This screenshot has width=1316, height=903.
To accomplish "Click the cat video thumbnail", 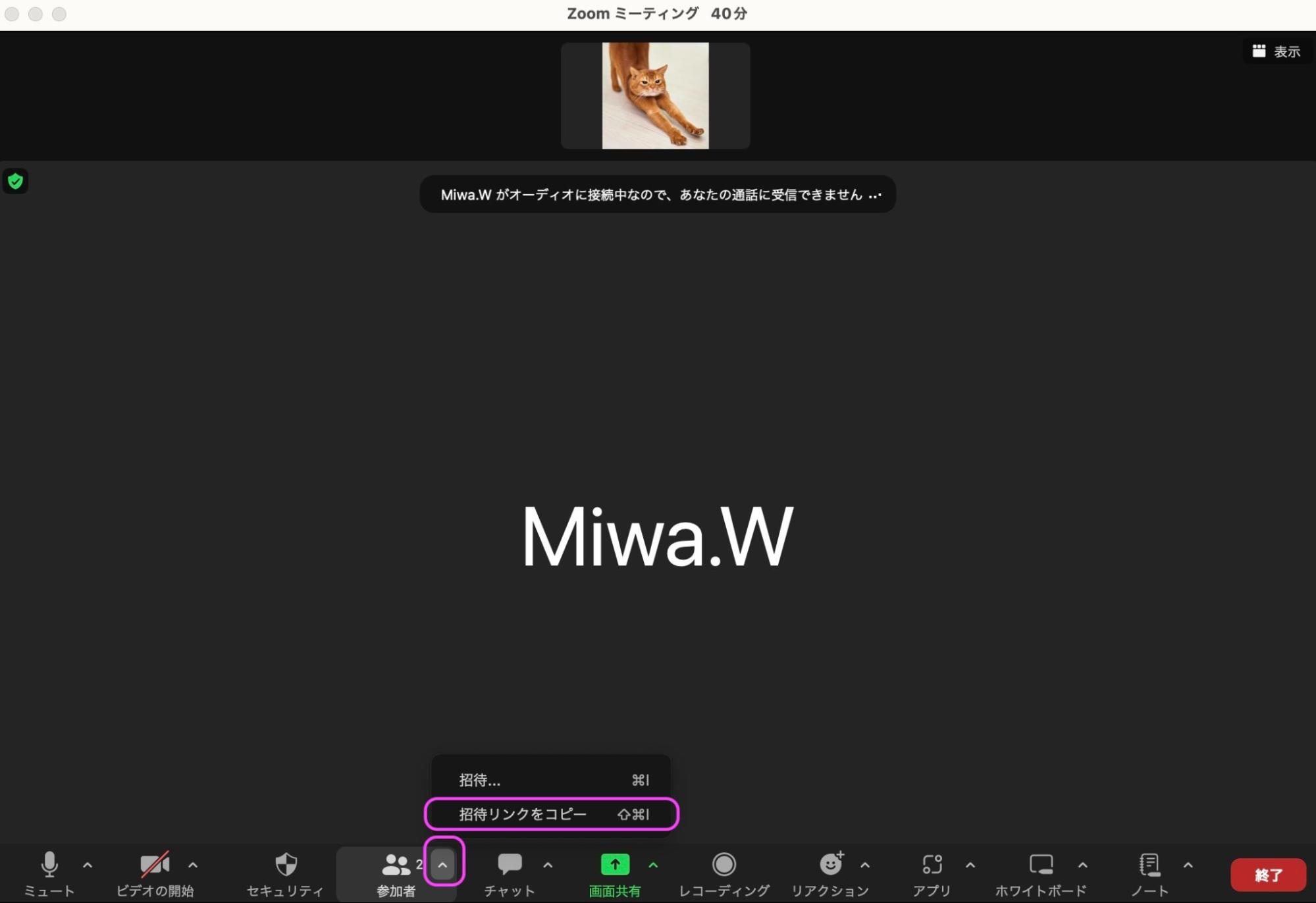I will (655, 95).
